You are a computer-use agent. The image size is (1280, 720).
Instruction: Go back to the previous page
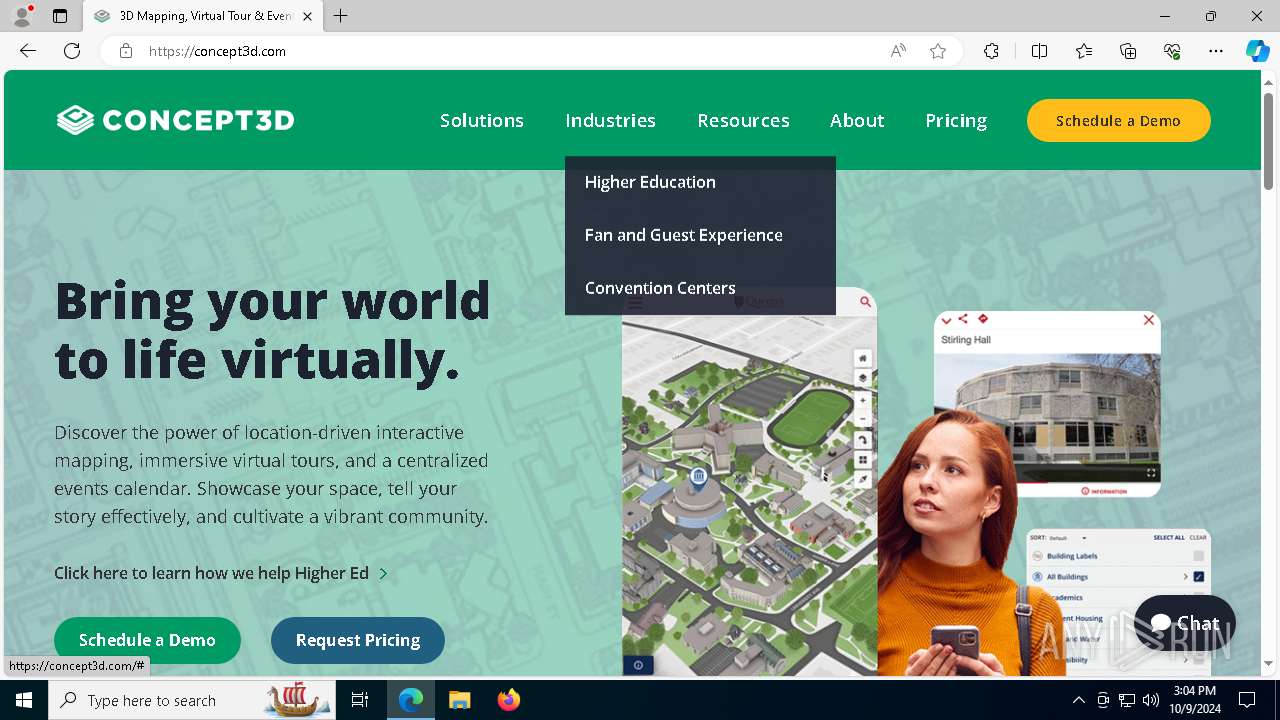[x=28, y=51]
